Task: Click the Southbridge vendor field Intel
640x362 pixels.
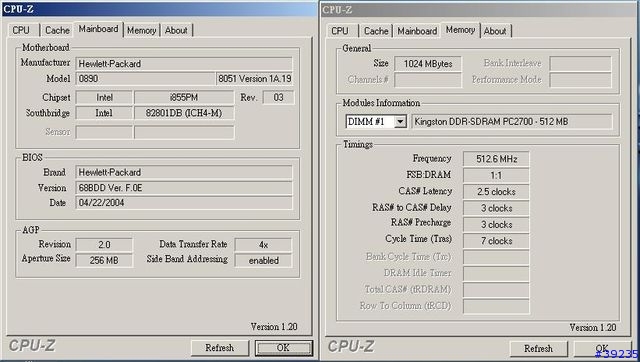Action: pos(104,113)
